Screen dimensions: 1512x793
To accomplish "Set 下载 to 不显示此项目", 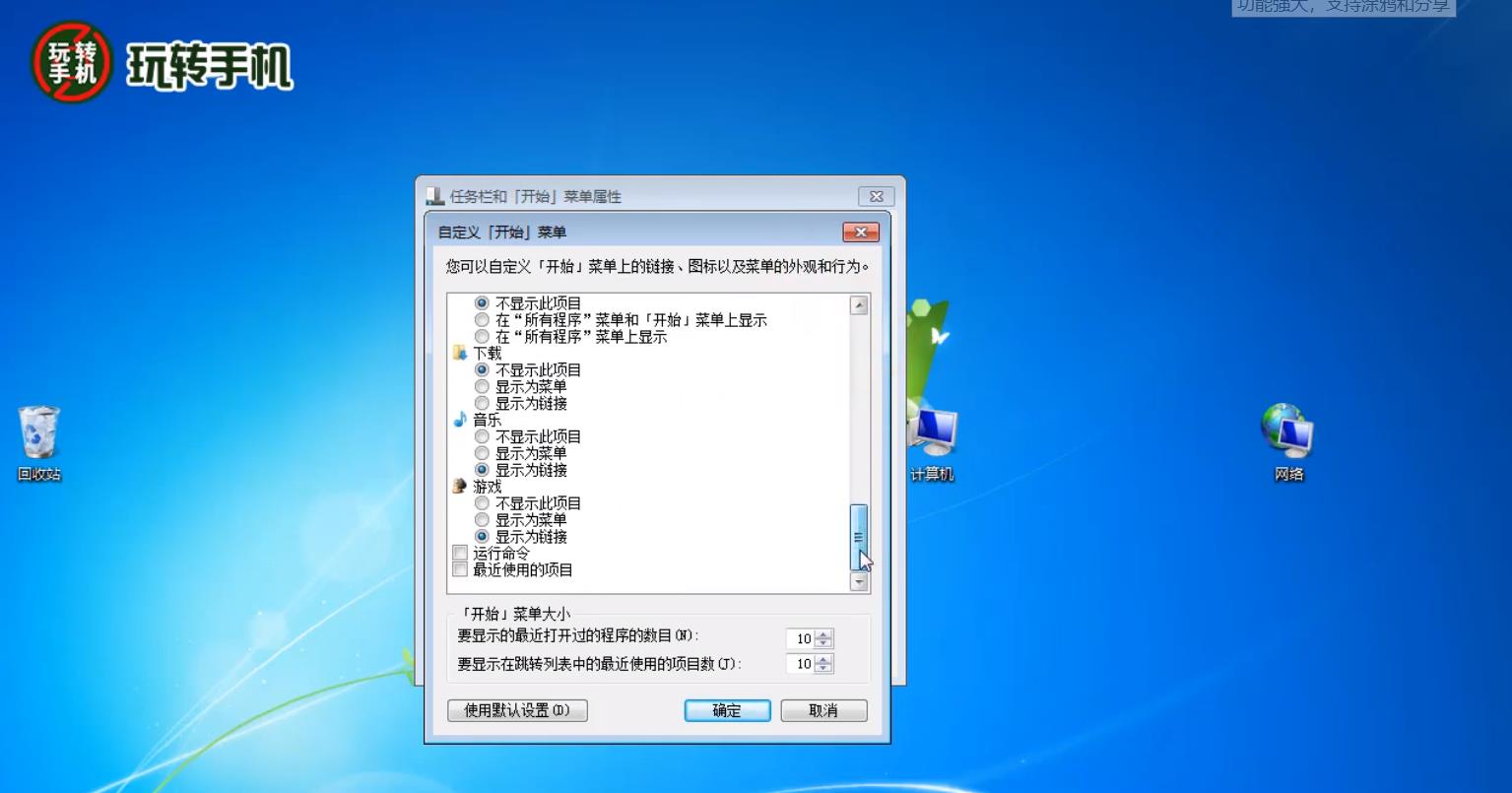I will point(482,369).
